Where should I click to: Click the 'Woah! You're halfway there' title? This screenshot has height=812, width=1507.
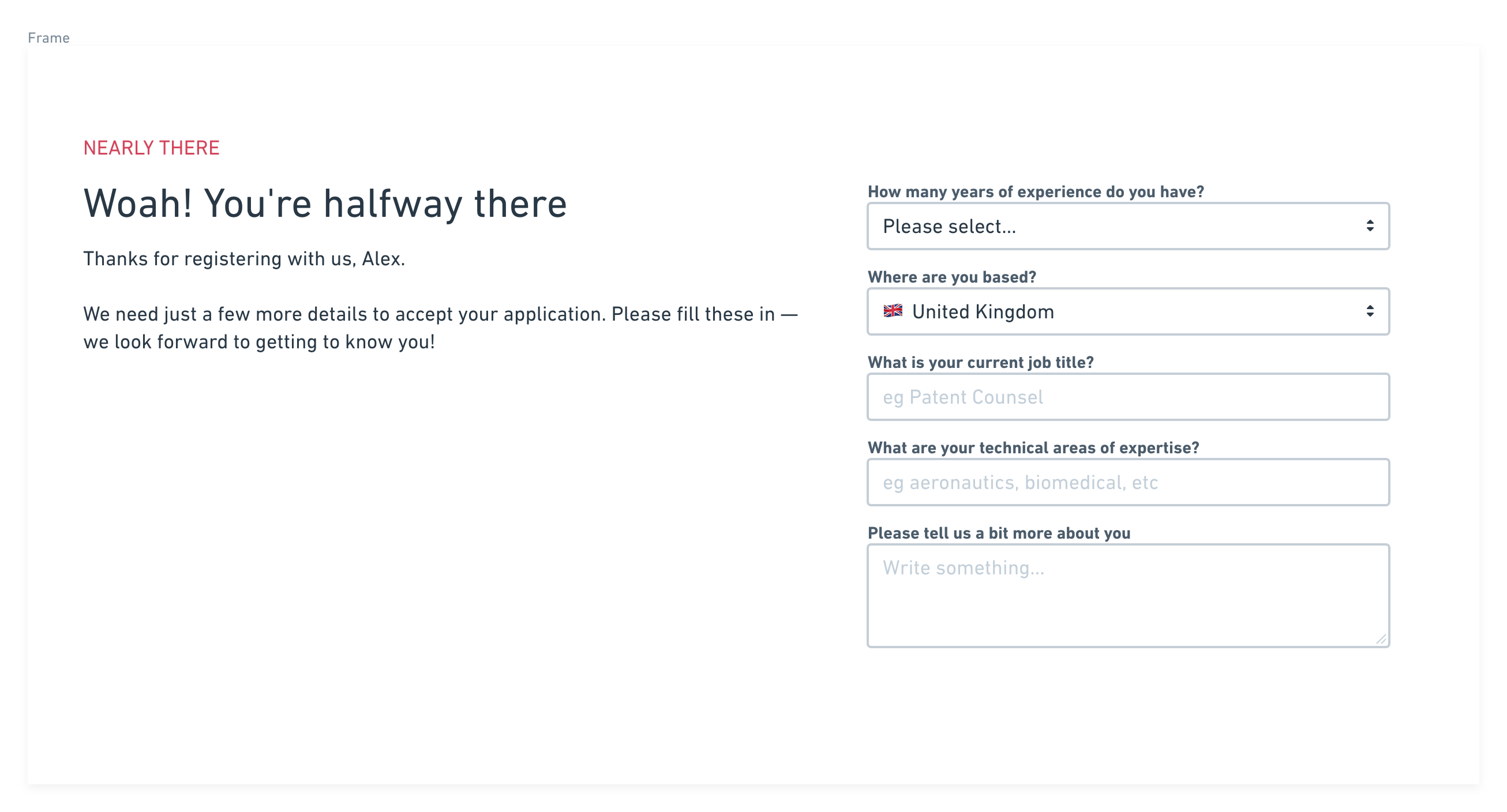click(x=325, y=204)
